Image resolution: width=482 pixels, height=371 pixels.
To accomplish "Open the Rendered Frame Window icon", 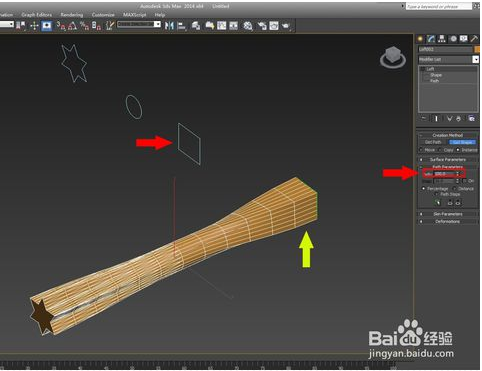I will pos(274,26).
